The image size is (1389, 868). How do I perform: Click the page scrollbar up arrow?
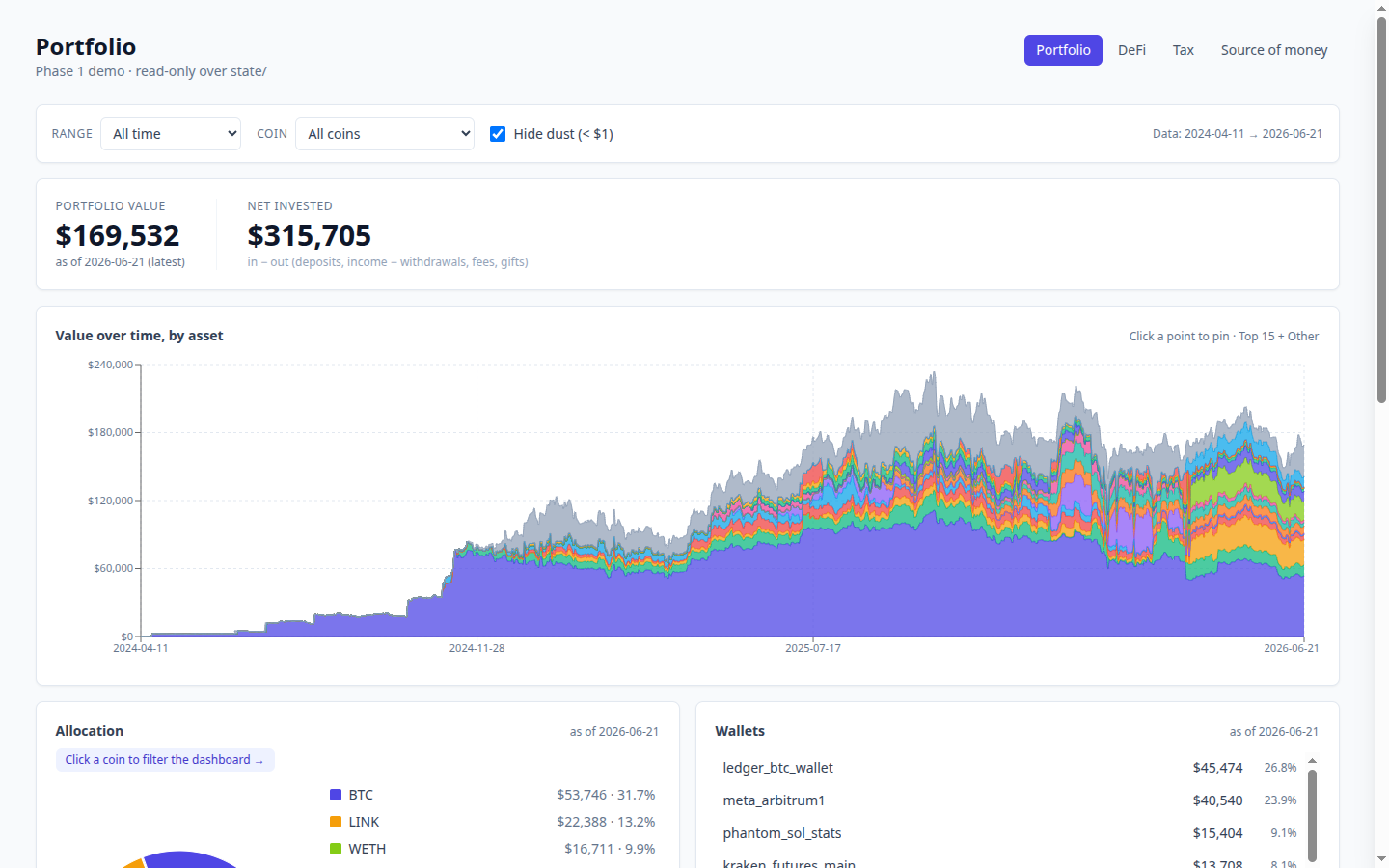pyautogui.click(x=1381, y=7)
